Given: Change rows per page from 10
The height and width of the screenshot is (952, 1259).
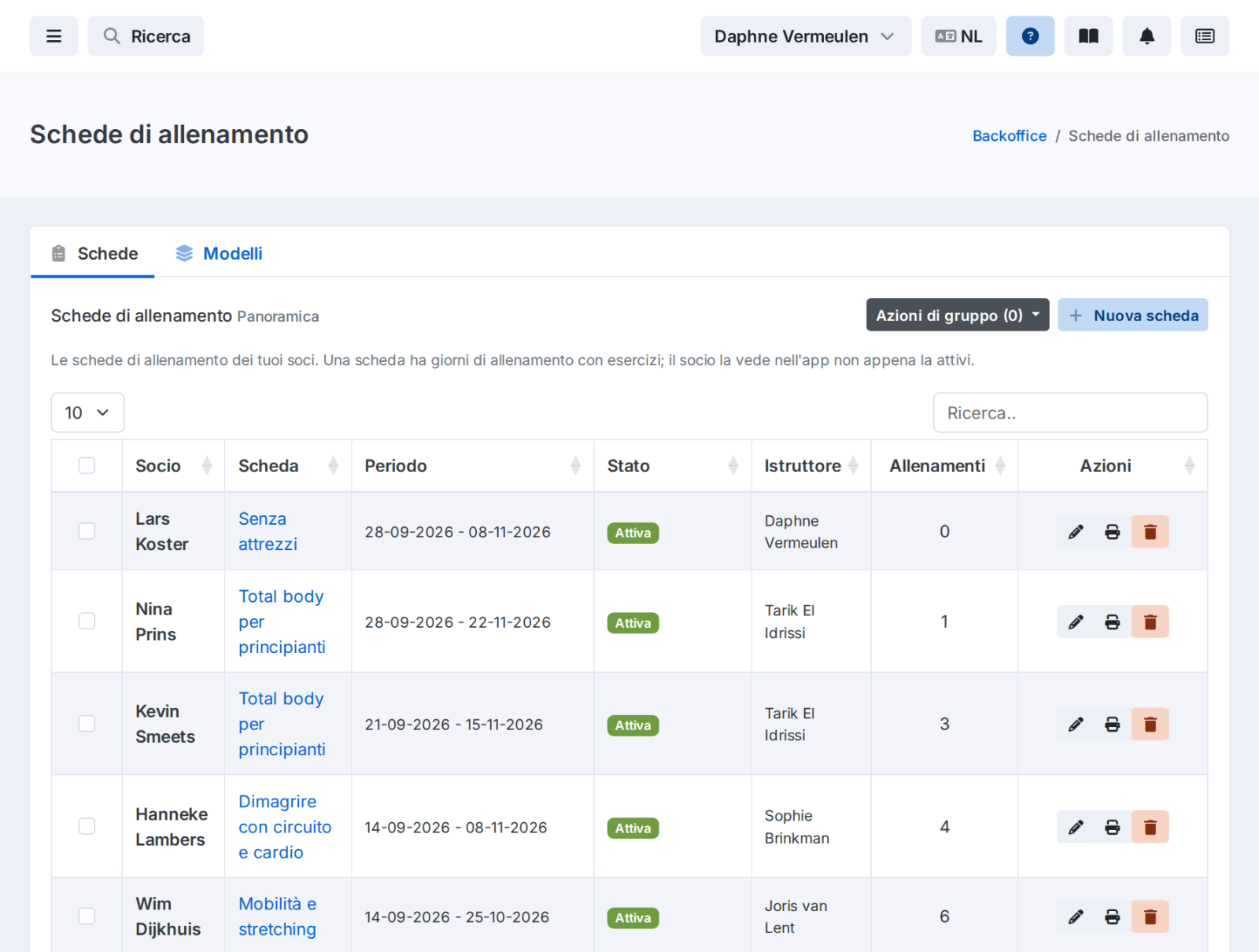Looking at the screenshot, I should tap(87, 412).
